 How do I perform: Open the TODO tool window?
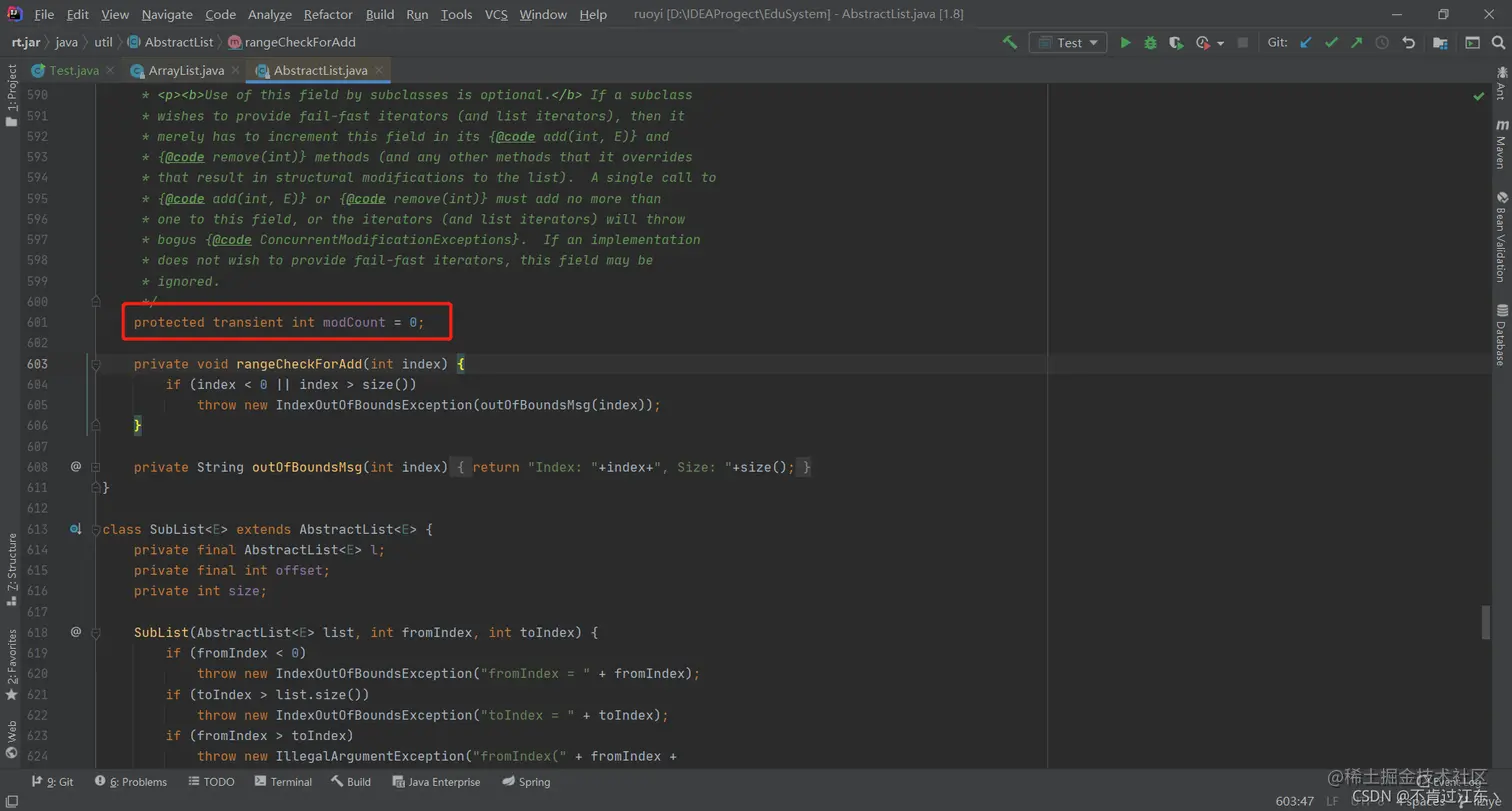click(x=210, y=782)
